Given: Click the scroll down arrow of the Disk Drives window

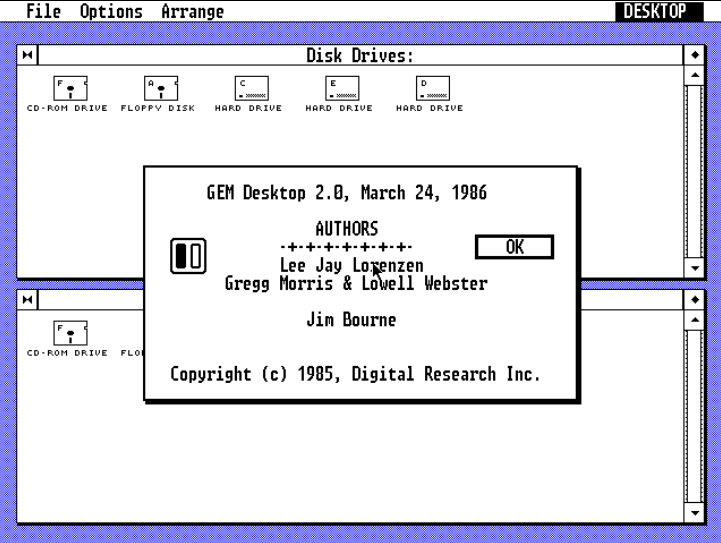Looking at the screenshot, I should [x=695, y=269].
